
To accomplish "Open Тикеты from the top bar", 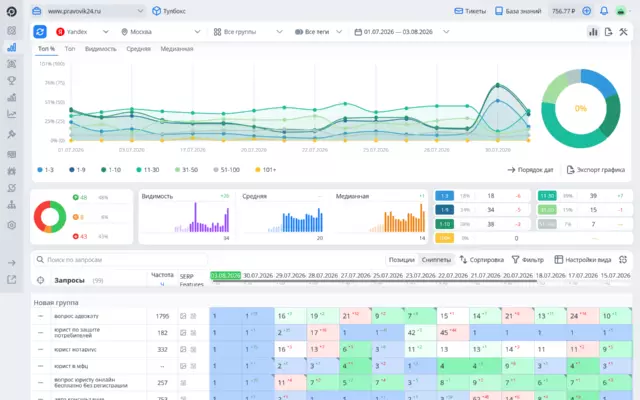I will point(470,11).
